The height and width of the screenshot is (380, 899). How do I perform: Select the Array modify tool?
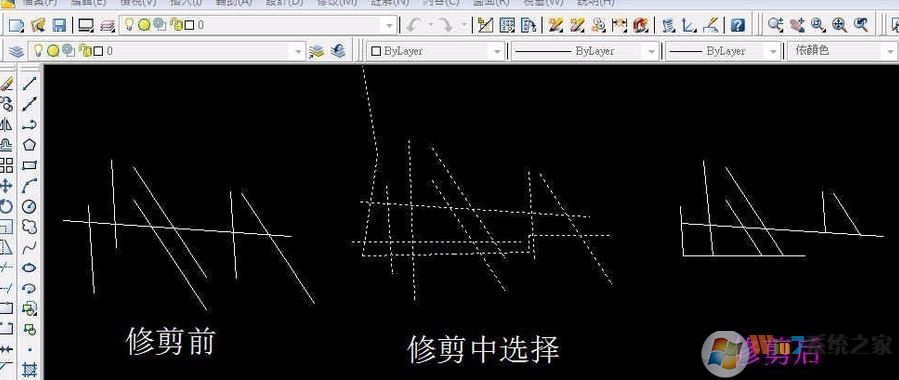[6, 166]
